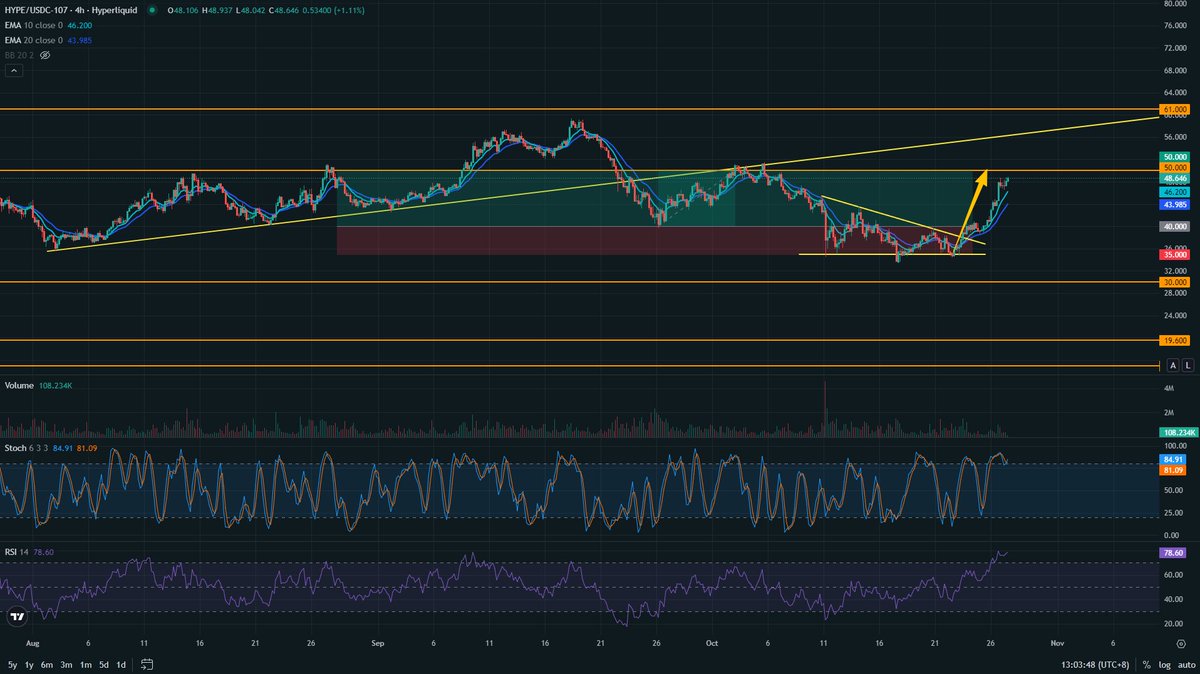1200x674 pixels.
Task: Toggle auto scale mode
Action: click(x=1186, y=664)
